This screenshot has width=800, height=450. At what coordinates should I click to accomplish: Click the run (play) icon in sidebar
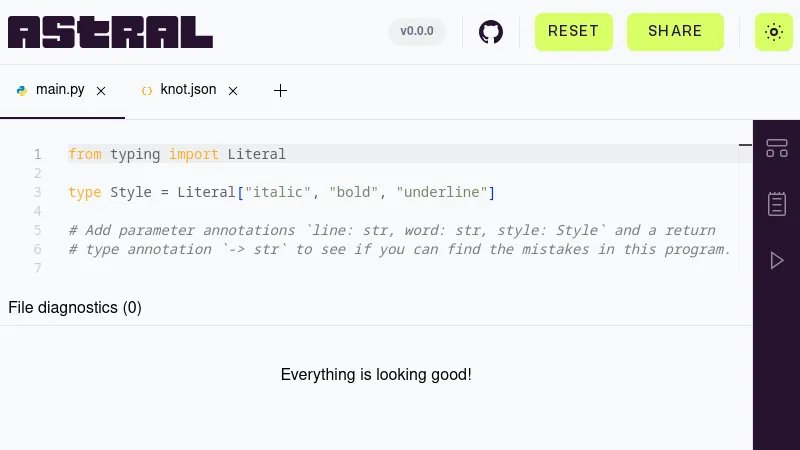777,260
